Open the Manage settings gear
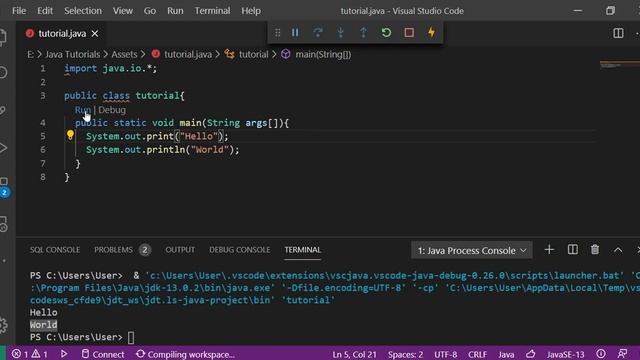The height and width of the screenshot is (360, 640). (x=3, y=325)
